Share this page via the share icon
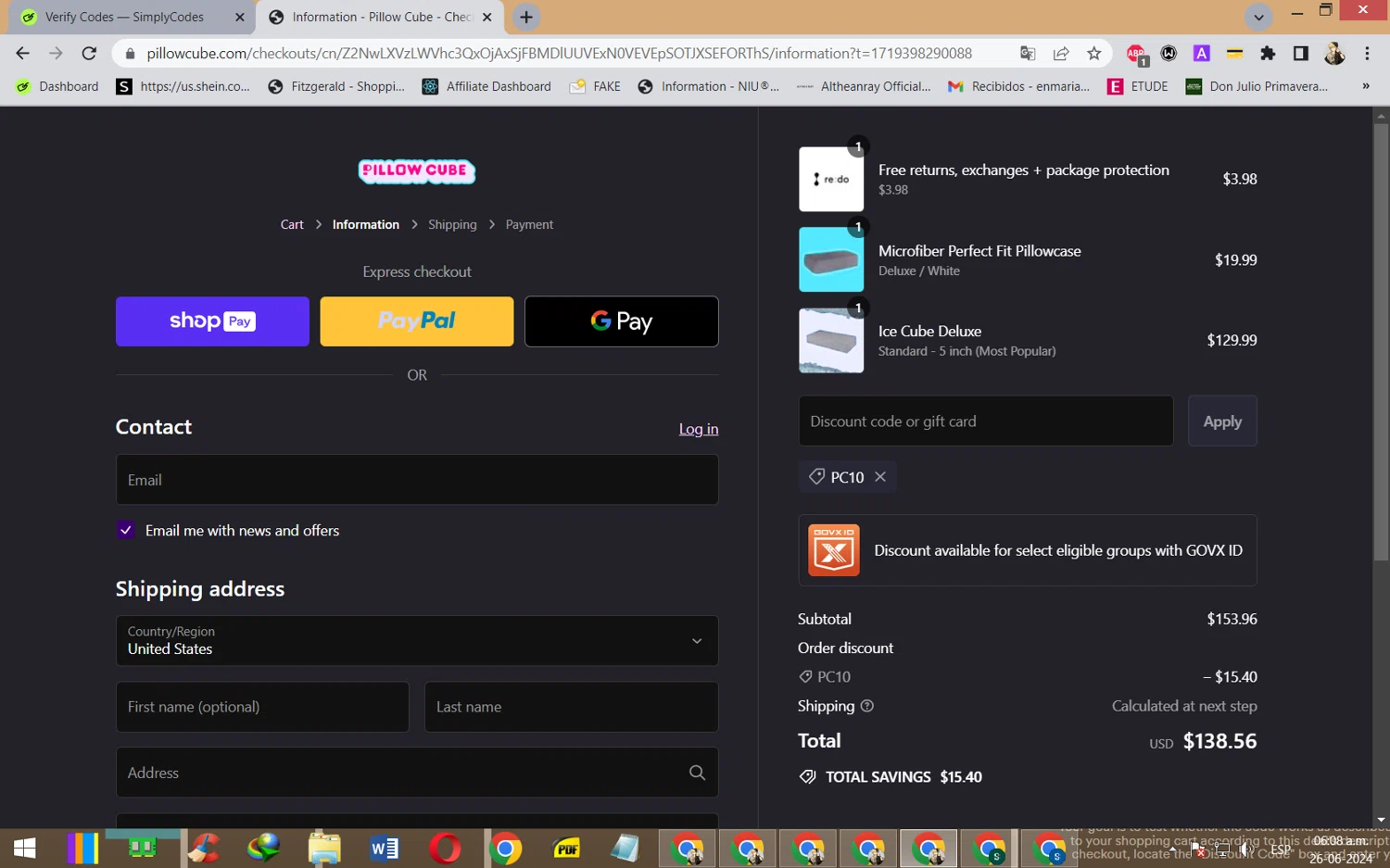1390x868 pixels. tap(1061, 54)
